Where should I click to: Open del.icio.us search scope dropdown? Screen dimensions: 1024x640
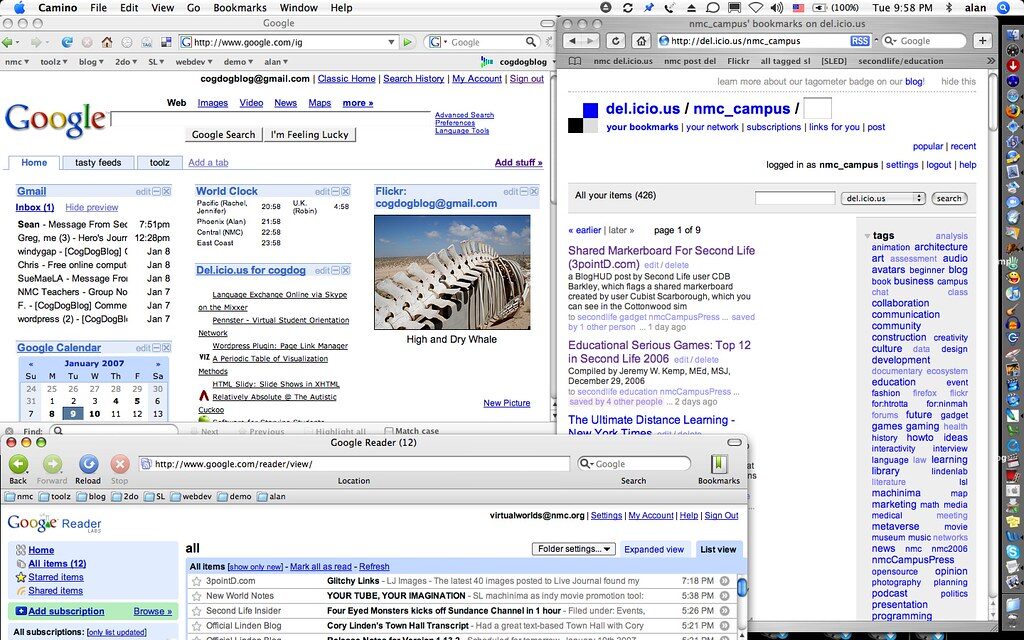point(883,198)
